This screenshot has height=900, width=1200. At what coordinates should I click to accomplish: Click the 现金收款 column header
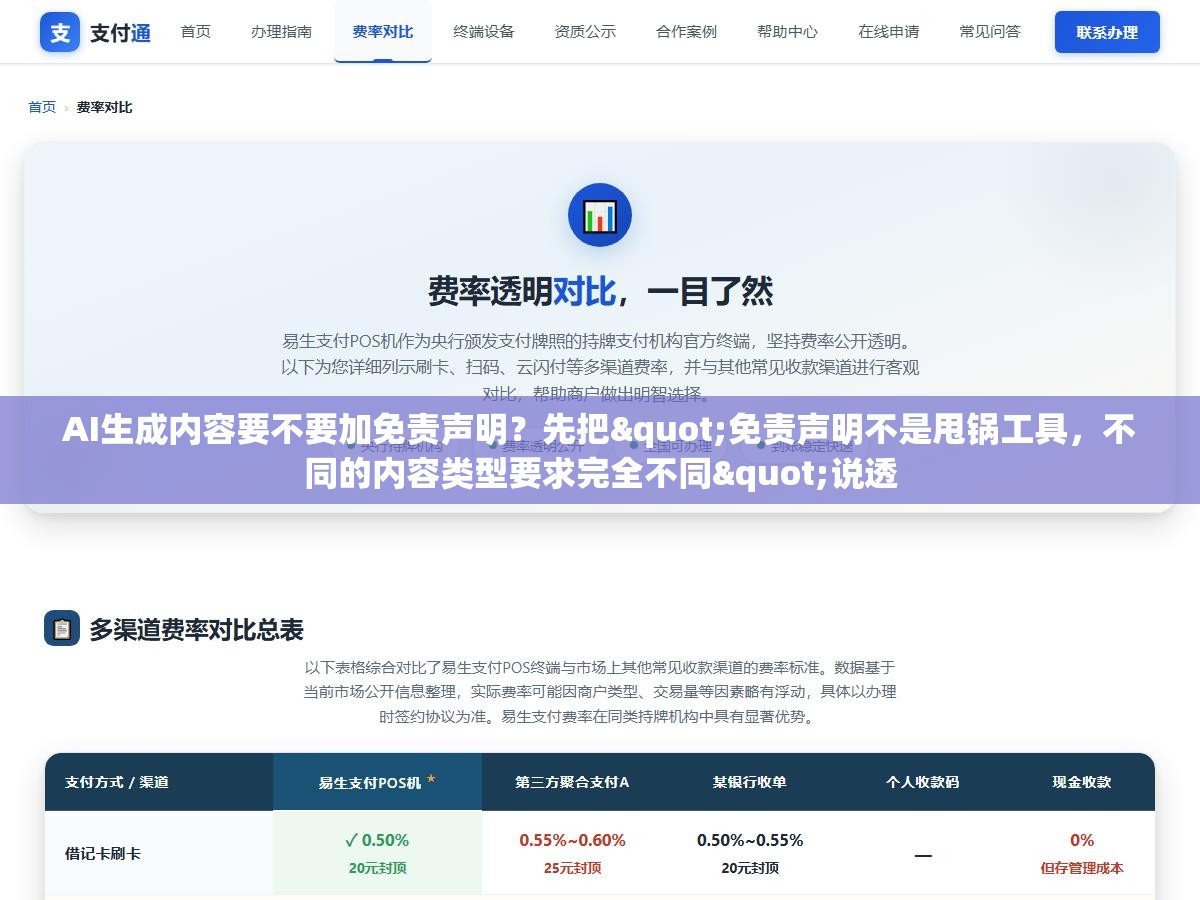pos(1081,782)
